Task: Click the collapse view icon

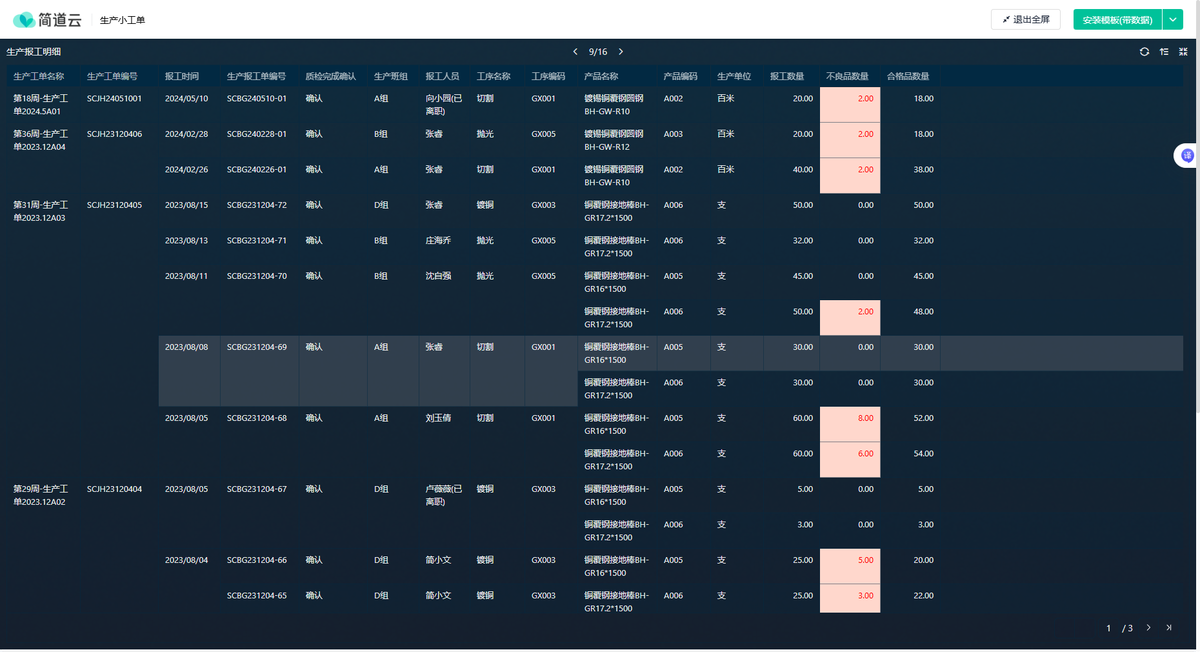Action: click(1184, 52)
